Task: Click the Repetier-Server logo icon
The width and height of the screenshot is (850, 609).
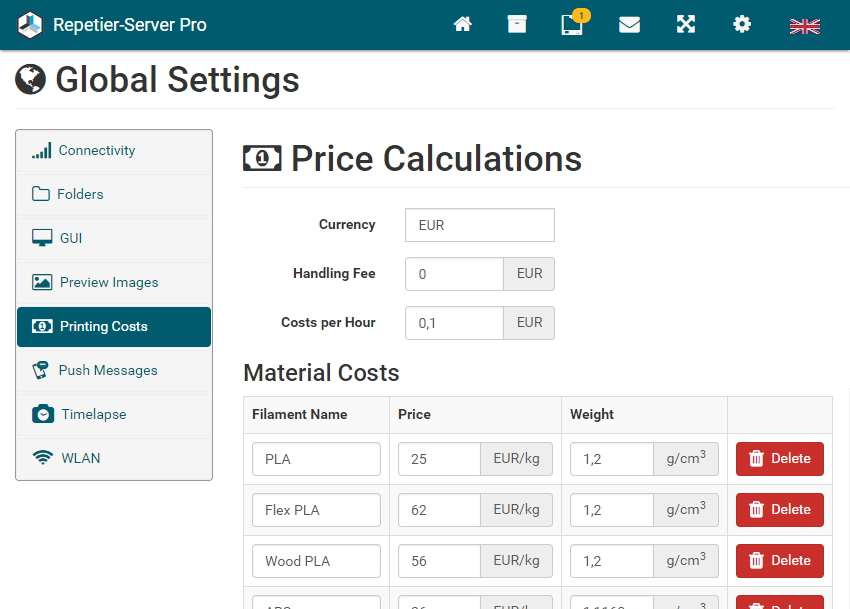Action: click(x=29, y=25)
